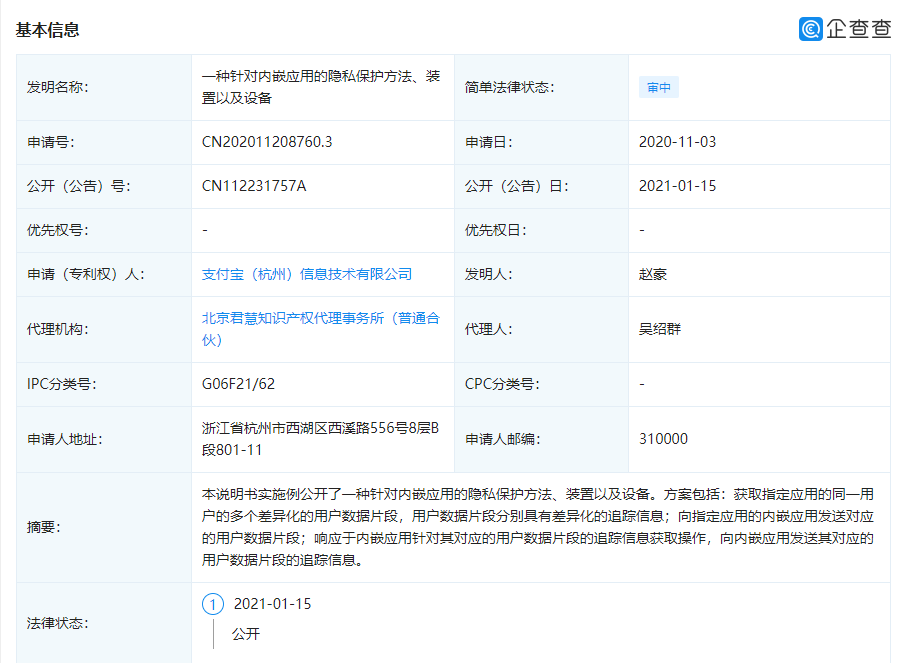904x663 pixels.
Task: Click the date in the 公开（公告）日 row
Action: click(677, 186)
